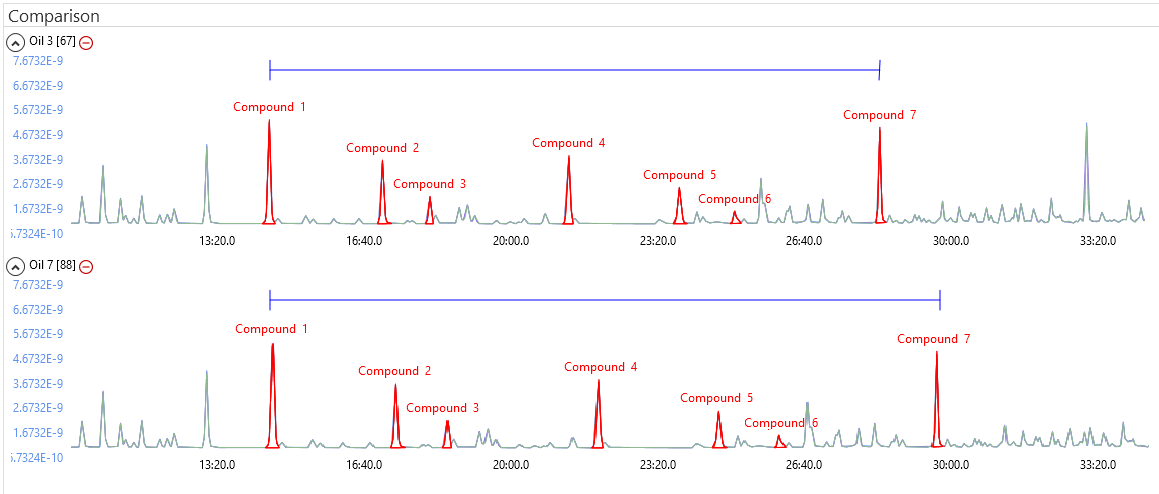Click the Compound 3 label in Oil 7
1159x494 pixels.
442,408
